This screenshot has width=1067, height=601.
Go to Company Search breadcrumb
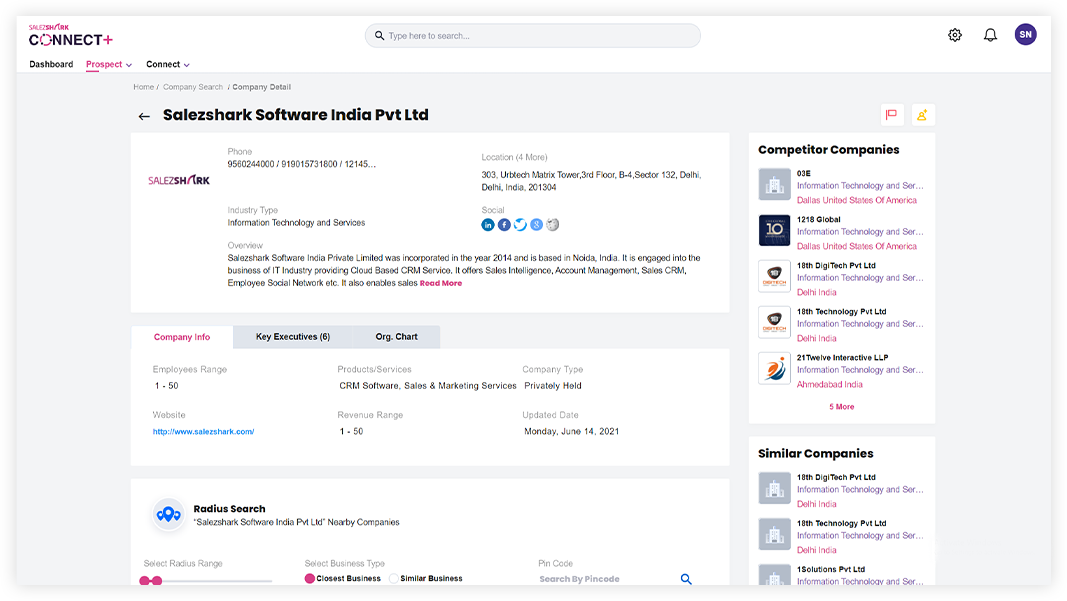point(193,87)
